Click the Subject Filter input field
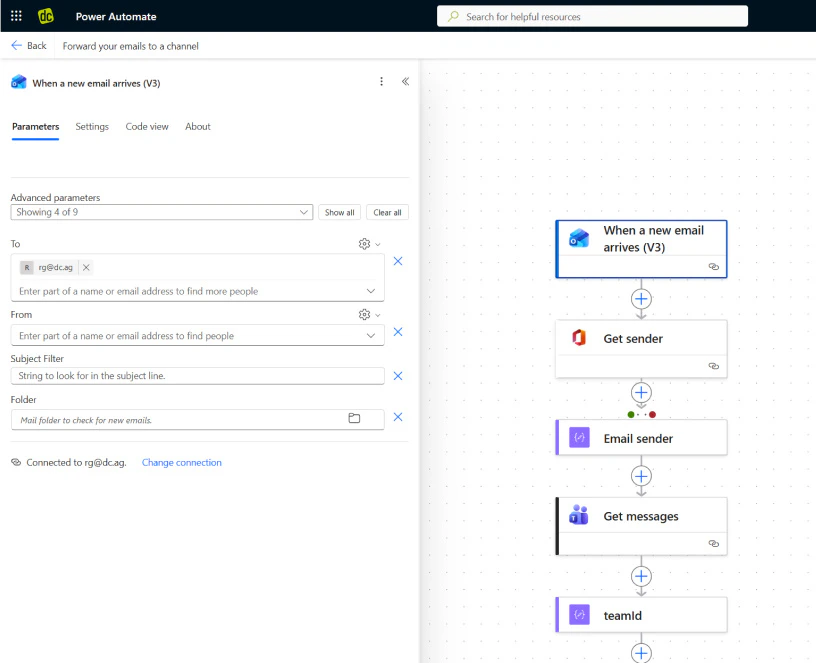Image resolution: width=816 pixels, height=663 pixels. click(198, 376)
